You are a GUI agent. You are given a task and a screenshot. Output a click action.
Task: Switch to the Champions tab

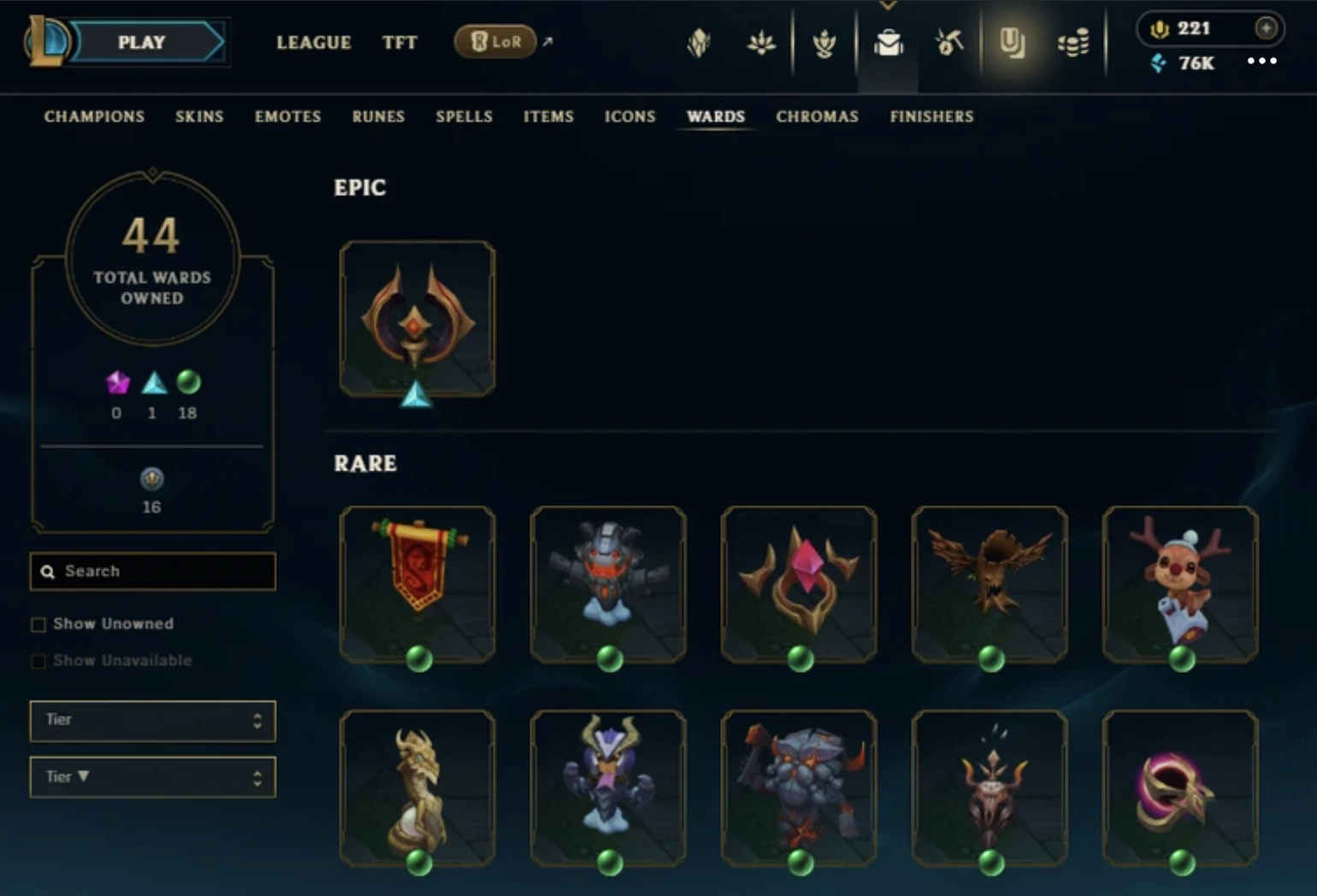(94, 116)
